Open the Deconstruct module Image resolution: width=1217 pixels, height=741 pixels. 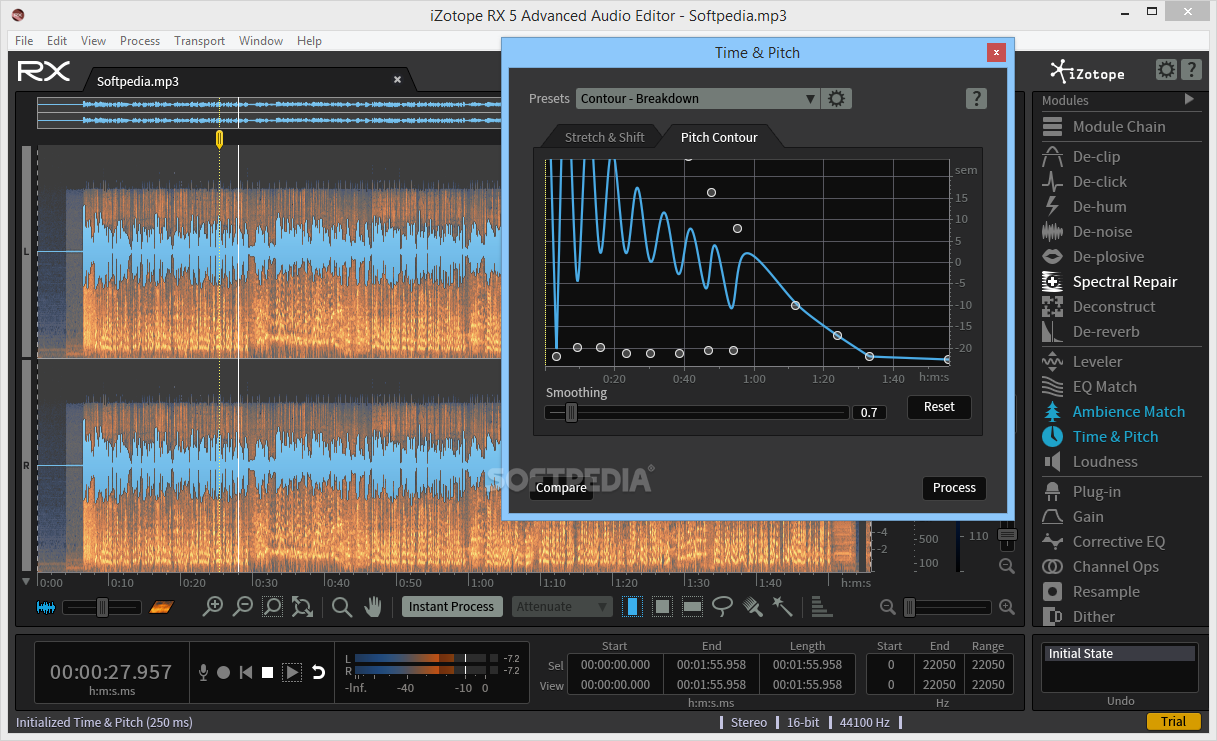click(x=1113, y=307)
